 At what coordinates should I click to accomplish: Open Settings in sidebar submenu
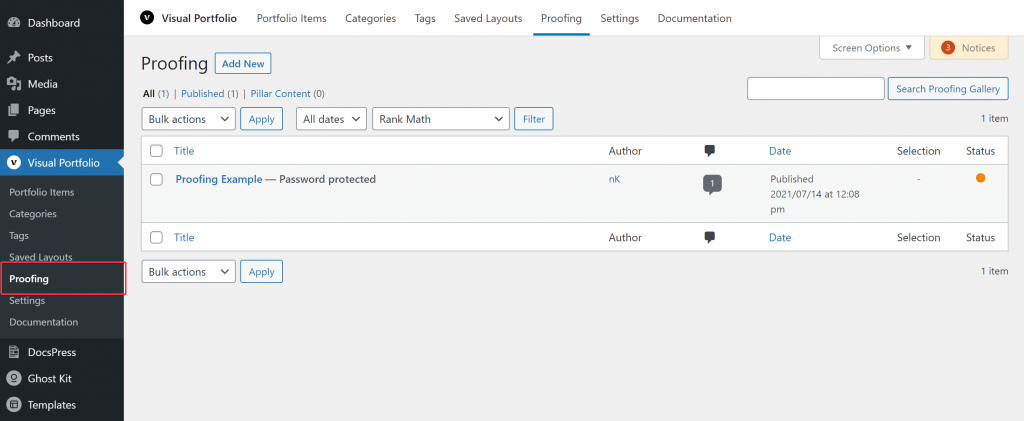coord(27,300)
